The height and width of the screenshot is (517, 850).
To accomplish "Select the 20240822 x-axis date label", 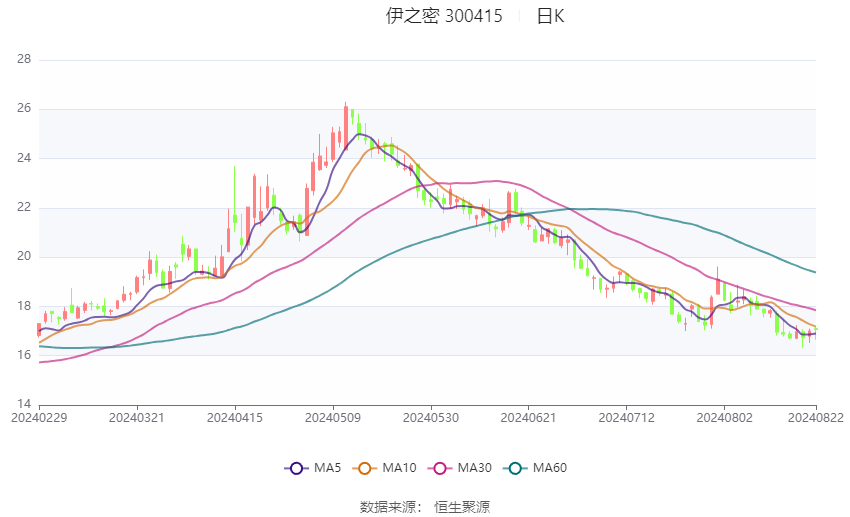I will [816, 418].
